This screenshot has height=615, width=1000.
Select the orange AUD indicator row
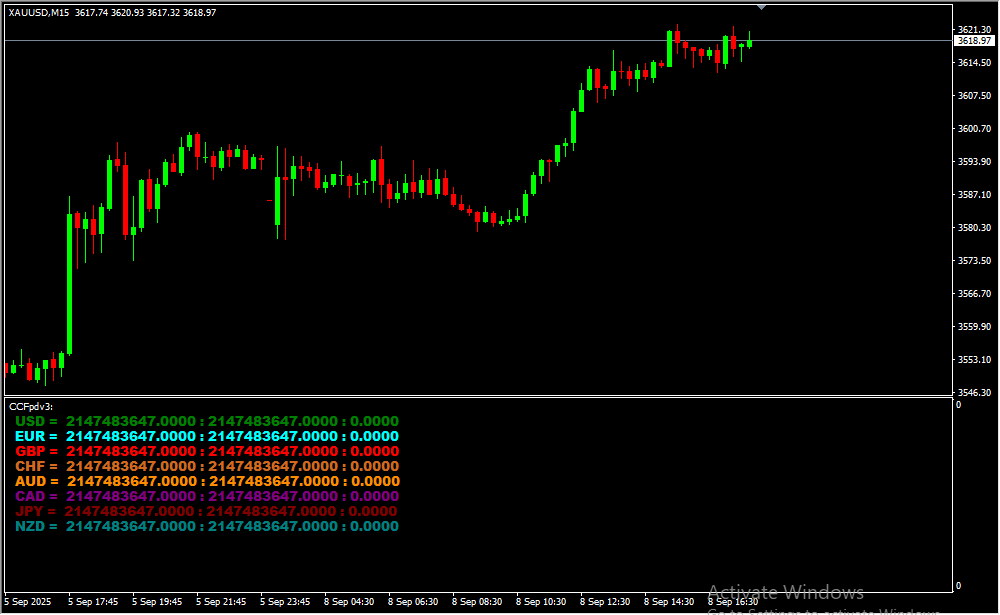(206, 481)
